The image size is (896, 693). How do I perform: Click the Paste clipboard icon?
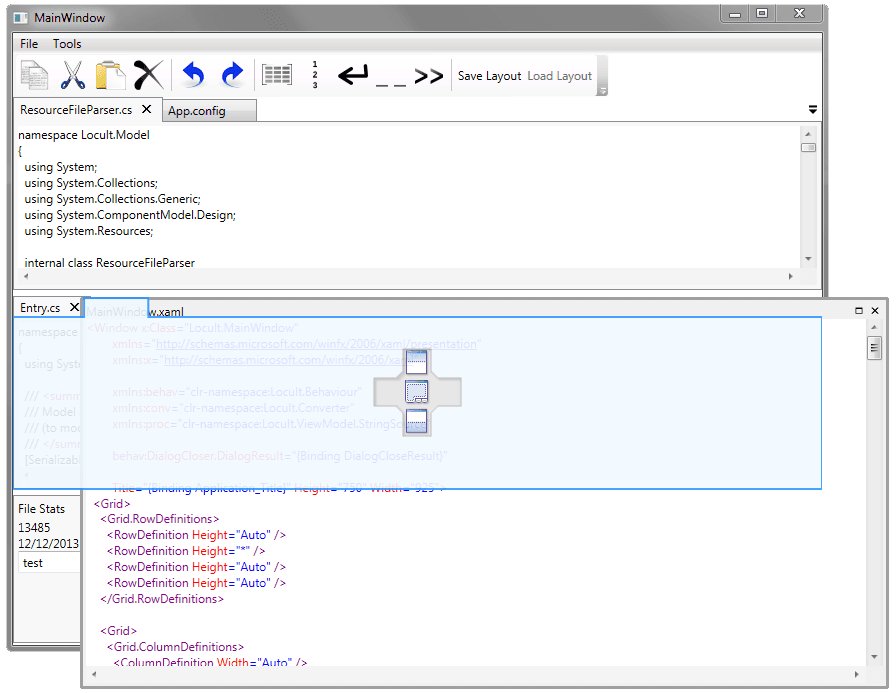pyautogui.click(x=109, y=76)
